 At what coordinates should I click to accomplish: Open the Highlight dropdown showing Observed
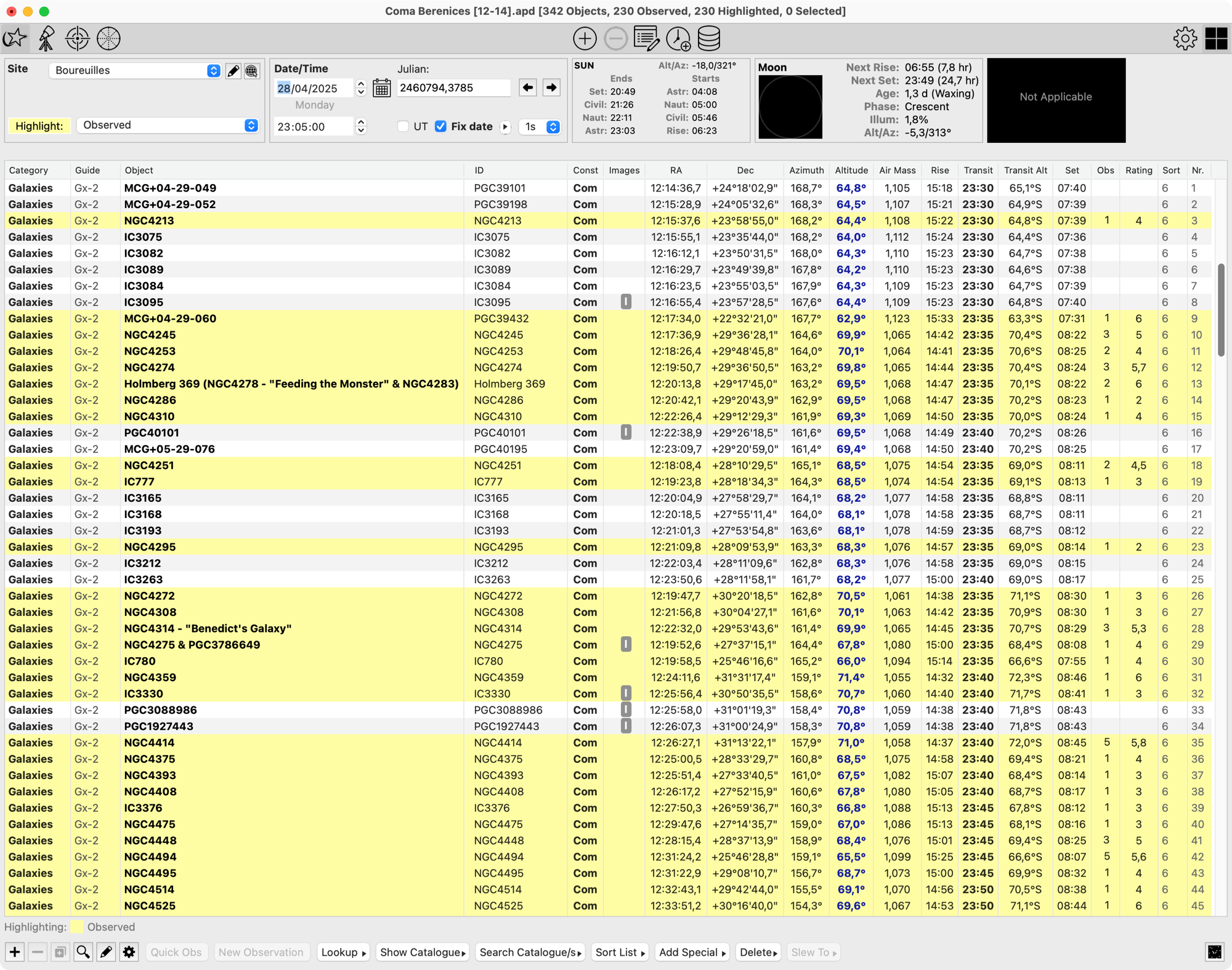167,125
